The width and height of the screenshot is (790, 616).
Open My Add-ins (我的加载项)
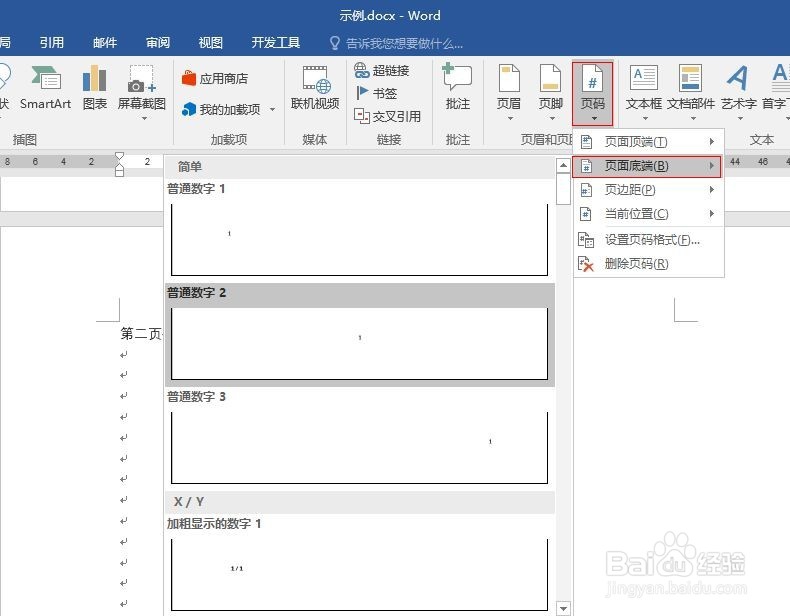click(x=222, y=109)
